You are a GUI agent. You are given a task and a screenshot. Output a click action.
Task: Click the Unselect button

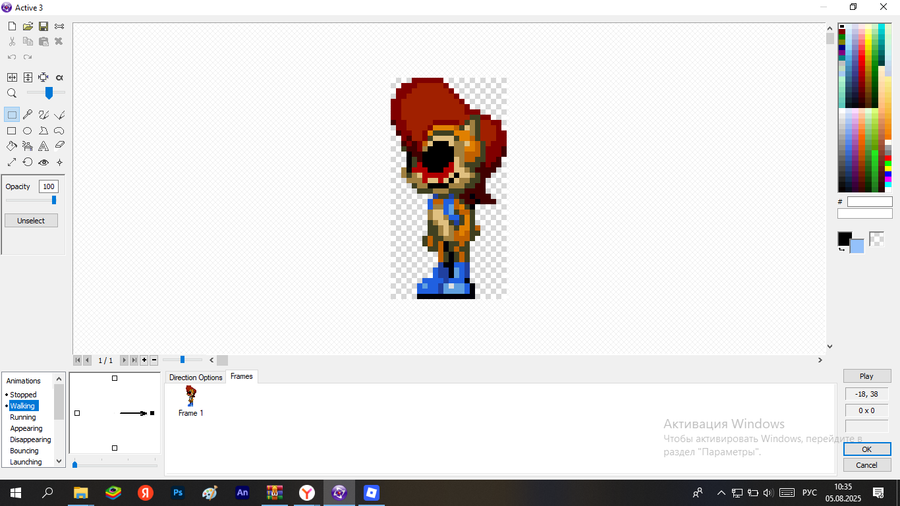point(31,220)
